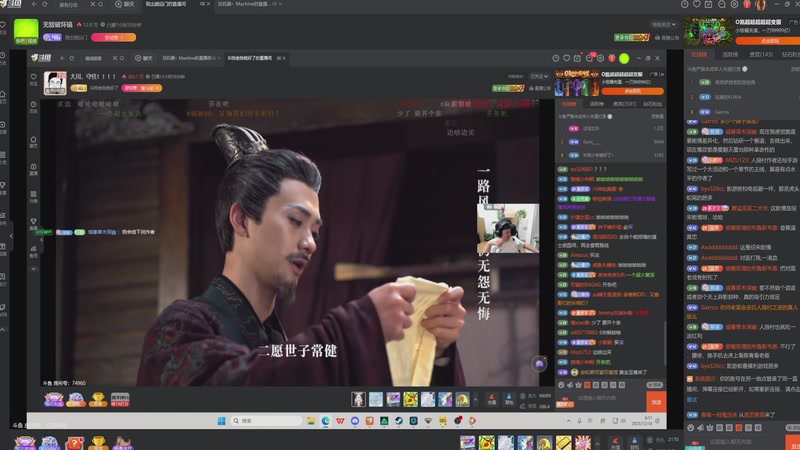
Task: Click nested chat message input field
Action: tap(610, 398)
